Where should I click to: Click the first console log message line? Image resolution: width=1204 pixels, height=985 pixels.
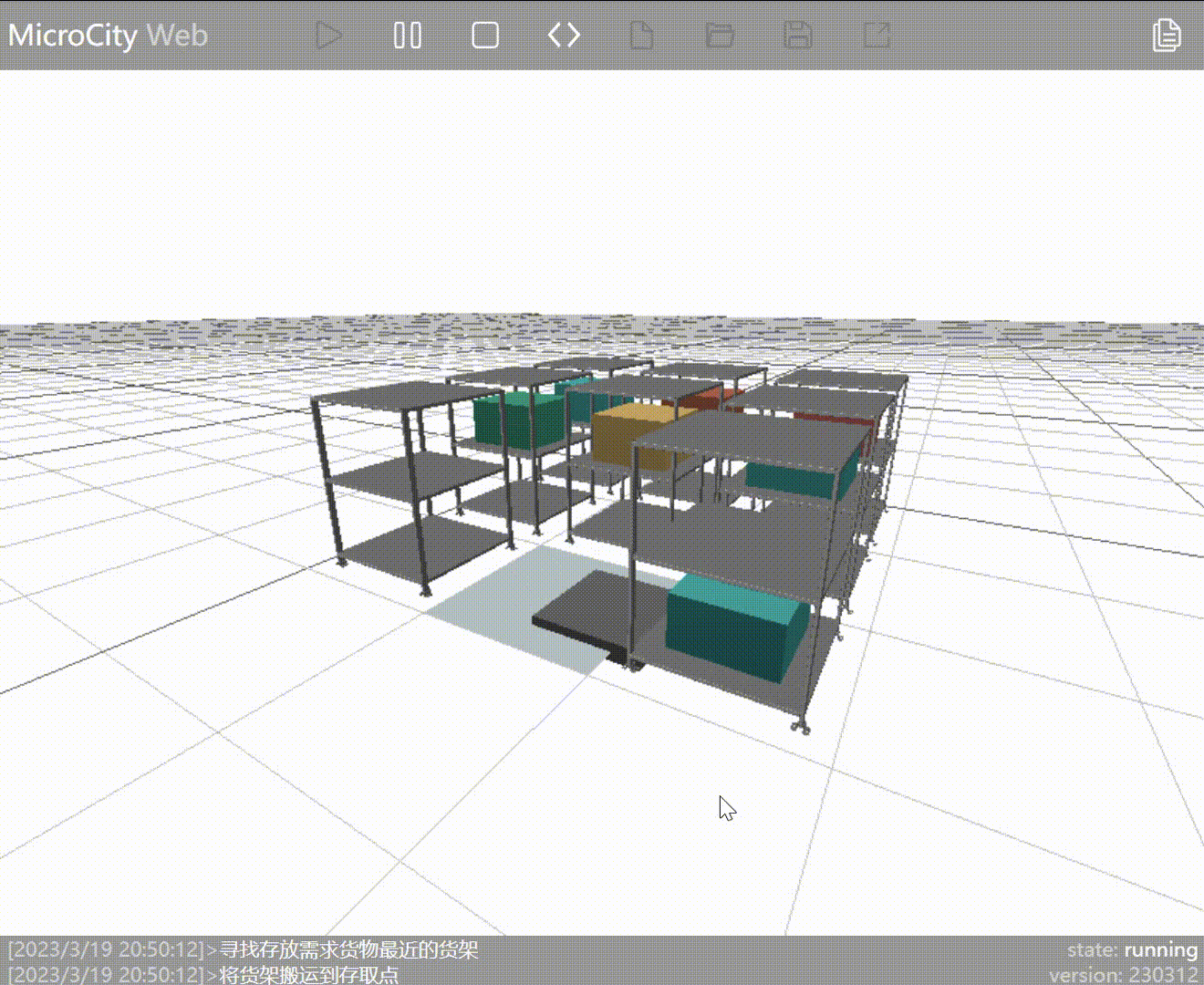pos(243,949)
